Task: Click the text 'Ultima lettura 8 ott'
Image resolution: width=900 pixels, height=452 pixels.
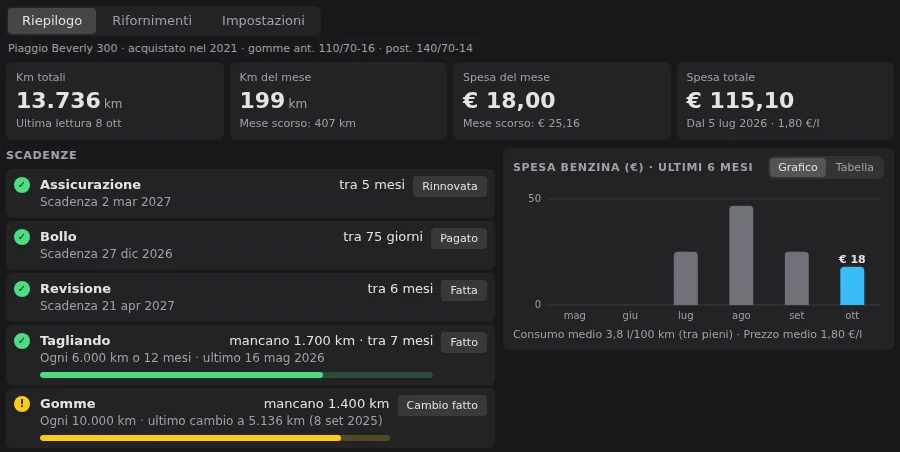Action: [x=69, y=123]
